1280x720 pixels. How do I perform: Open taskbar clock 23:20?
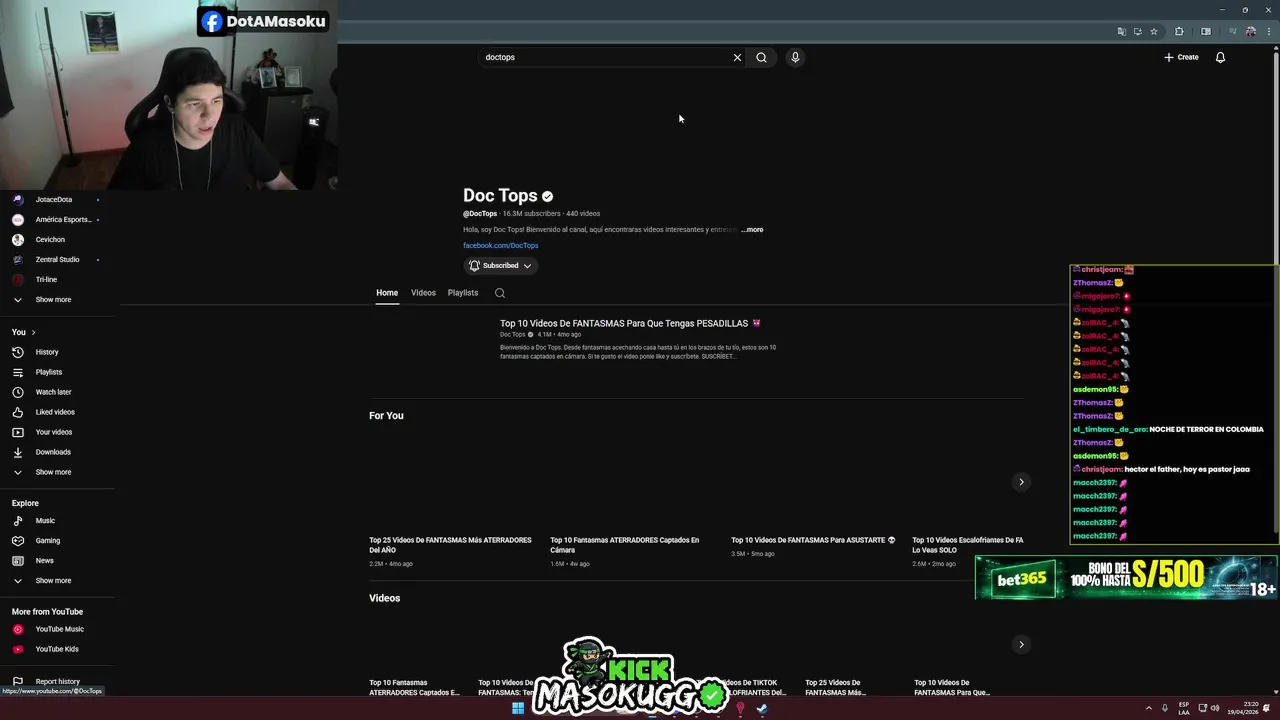click(x=1245, y=708)
